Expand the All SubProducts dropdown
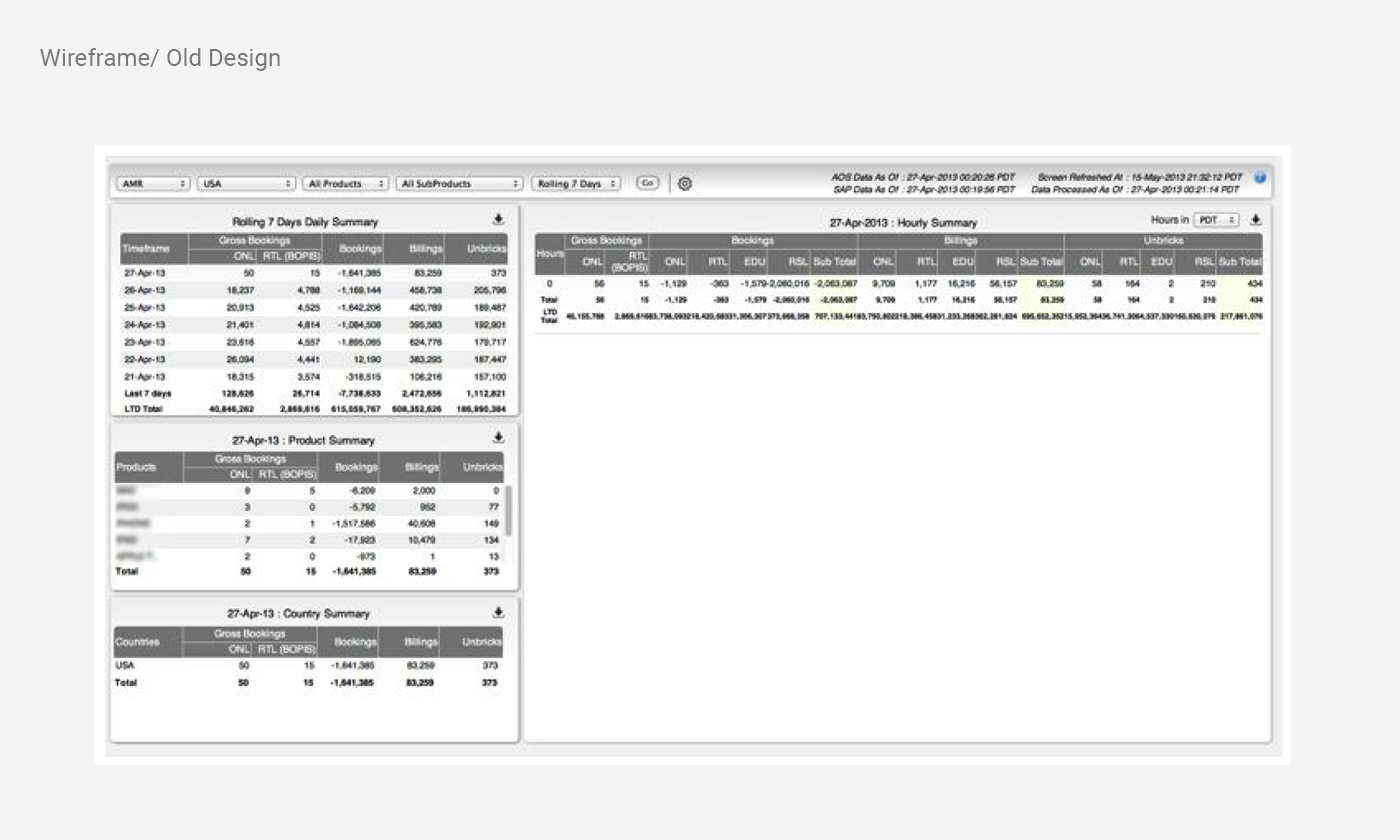Screen dimensions: 1400x840 point(460,184)
